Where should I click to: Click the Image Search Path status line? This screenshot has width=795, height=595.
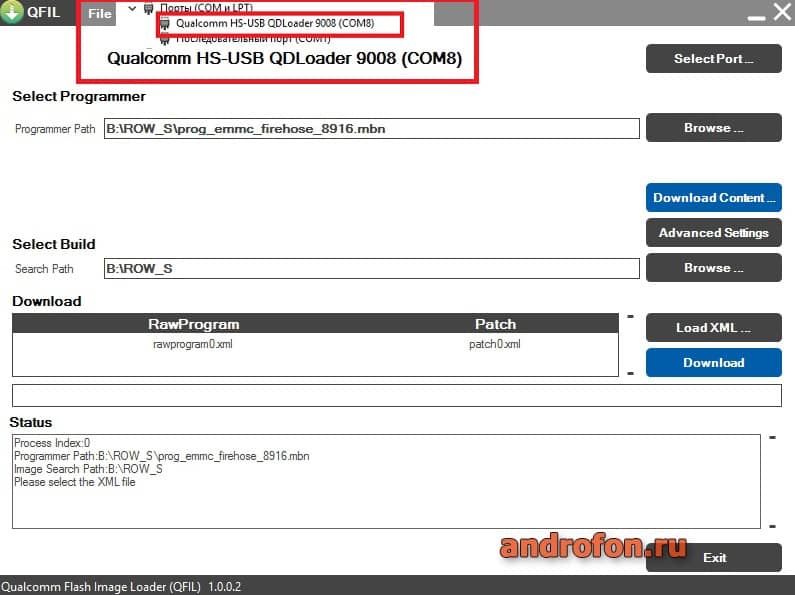[x=88, y=469]
